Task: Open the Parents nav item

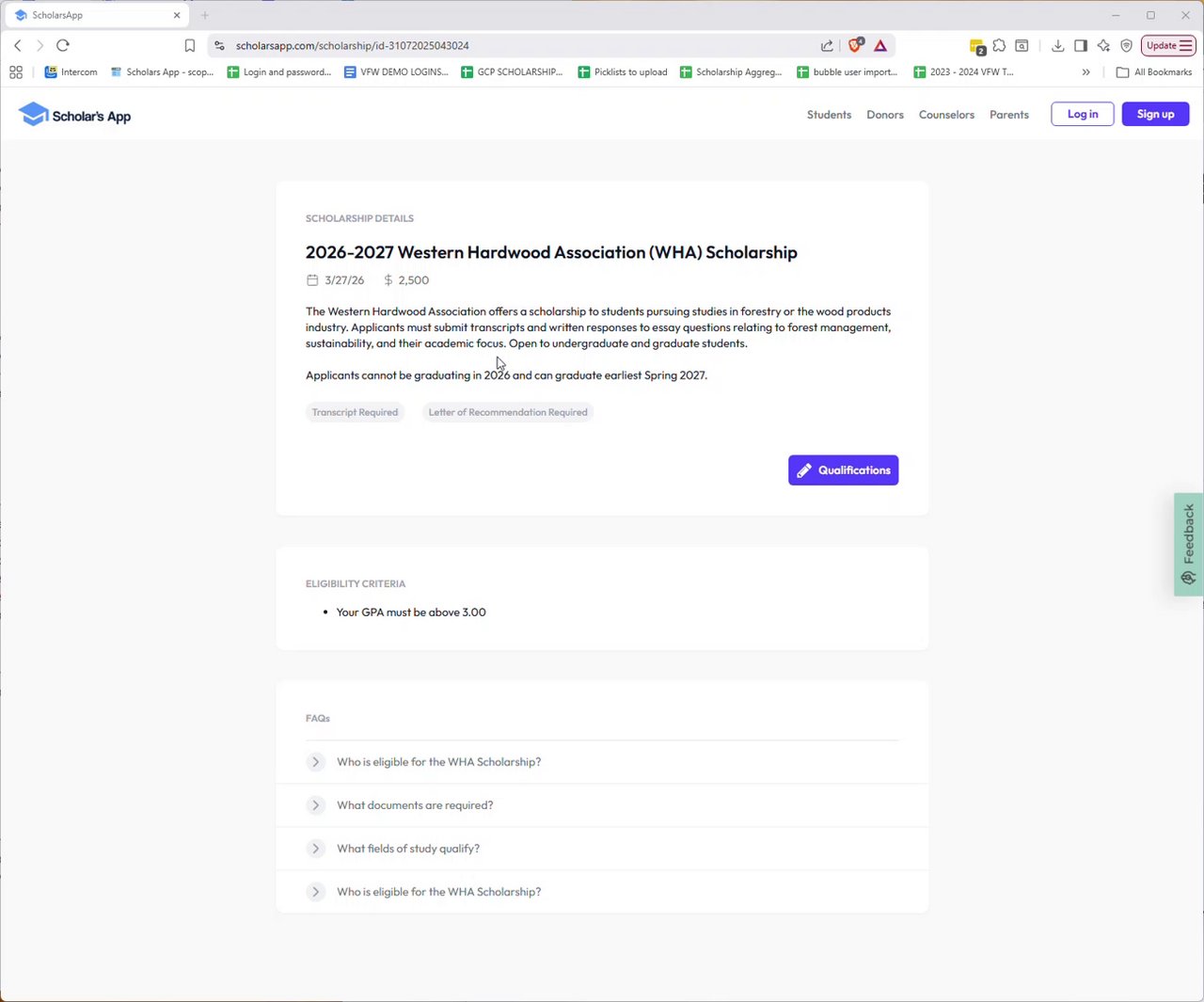Action: (1009, 115)
